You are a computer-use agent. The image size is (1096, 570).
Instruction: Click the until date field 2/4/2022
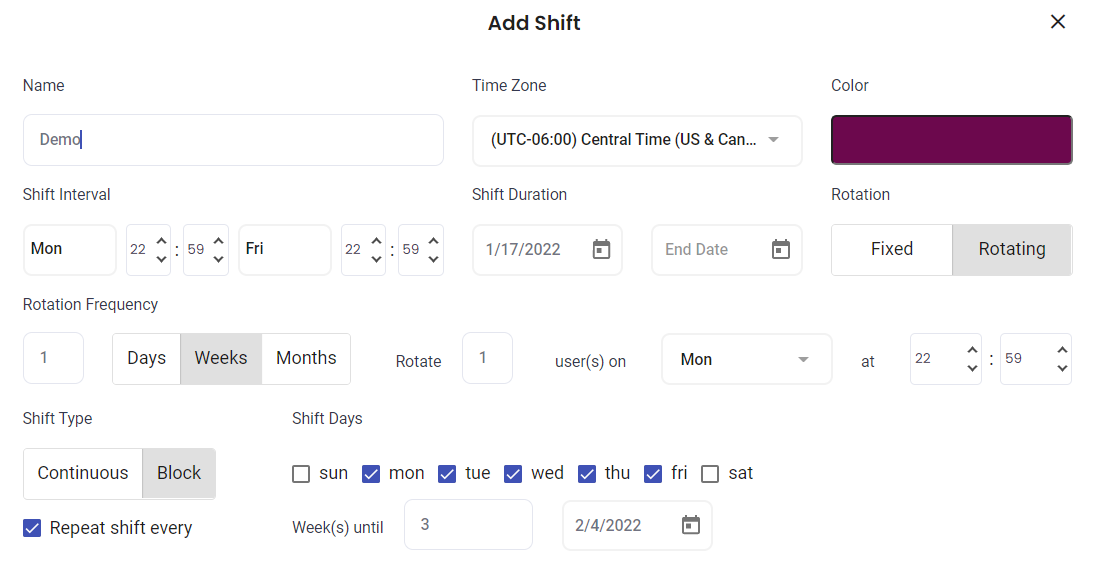pyautogui.click(x=637, y=525)
